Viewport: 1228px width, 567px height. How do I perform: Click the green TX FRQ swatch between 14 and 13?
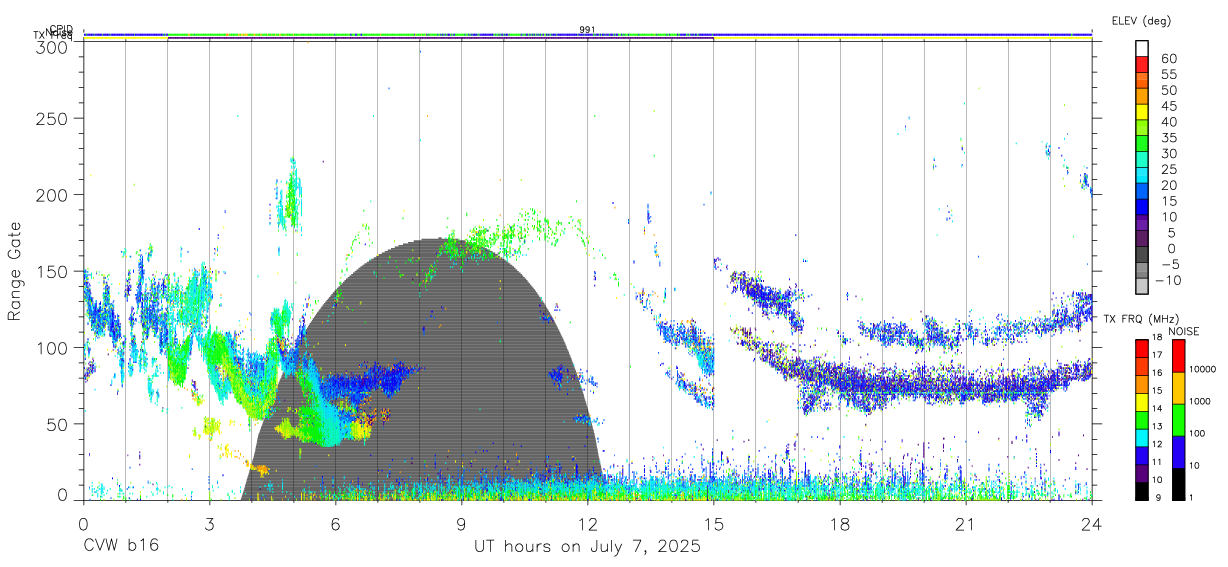1142,420
